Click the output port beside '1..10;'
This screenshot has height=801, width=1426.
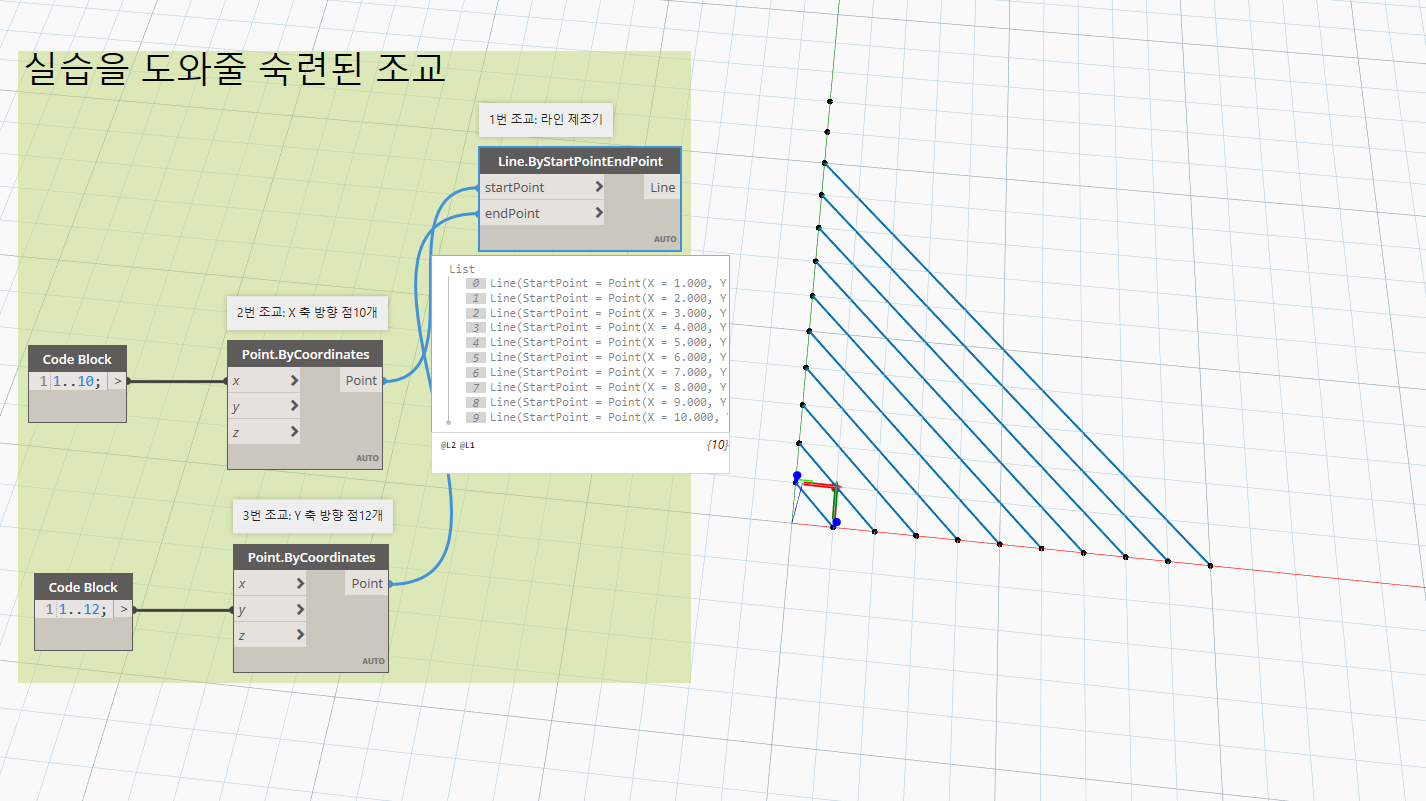point(117,381)
